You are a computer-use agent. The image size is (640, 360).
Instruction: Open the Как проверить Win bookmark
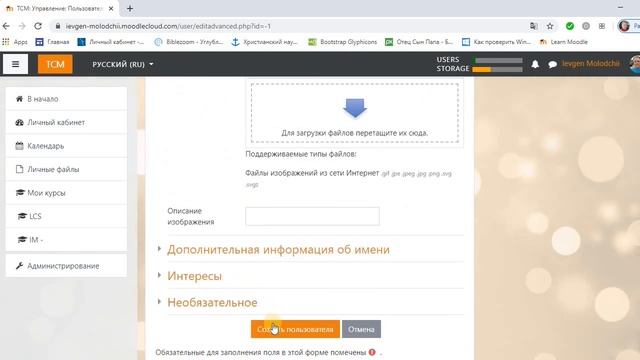point(496,42)
